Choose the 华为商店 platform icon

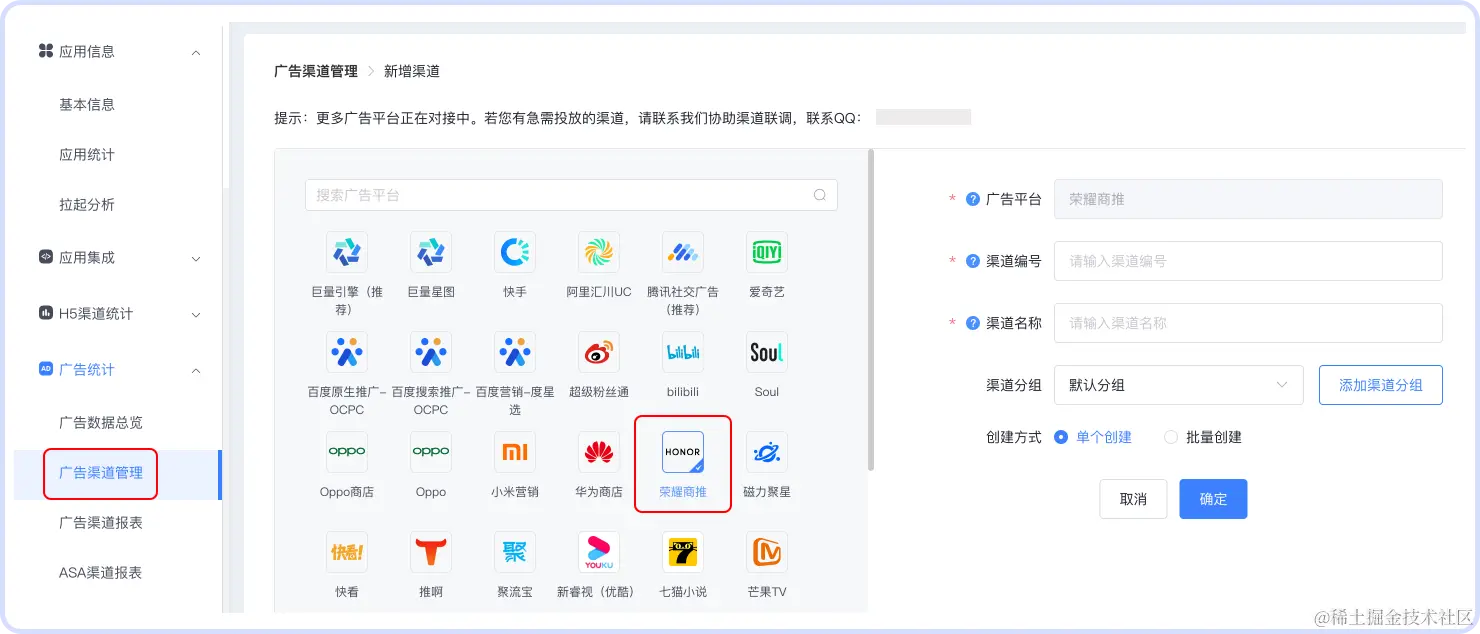(599, 452)
